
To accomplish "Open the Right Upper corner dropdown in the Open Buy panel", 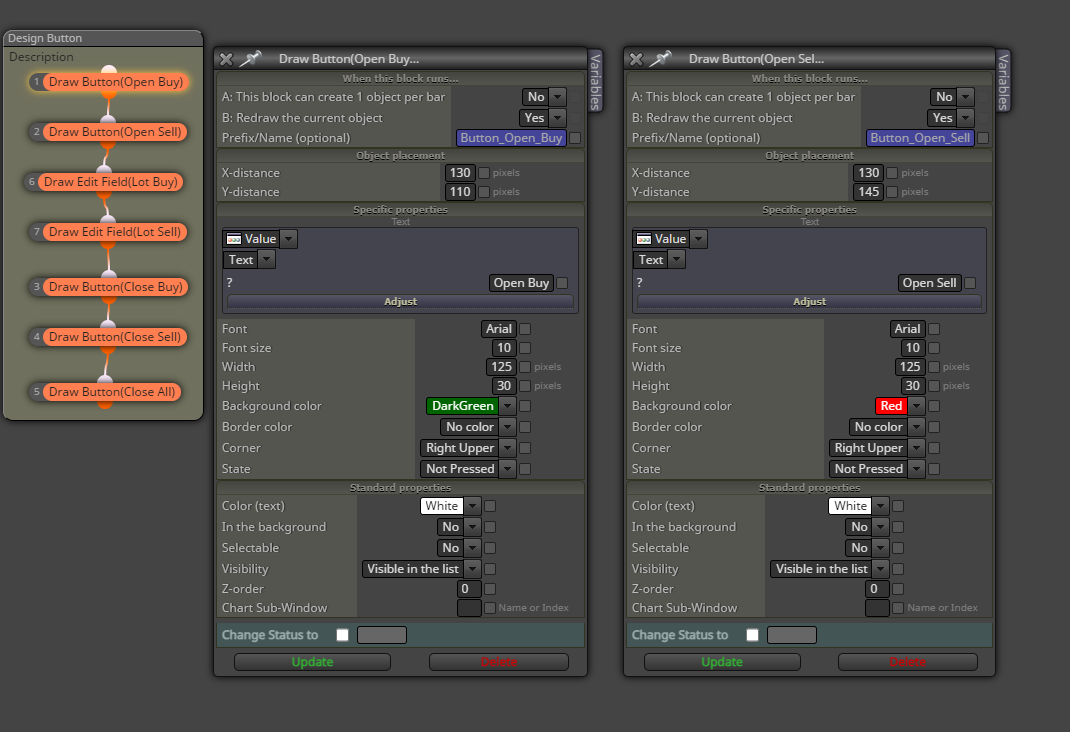I will pyautogui.click(x=507, y=448).
